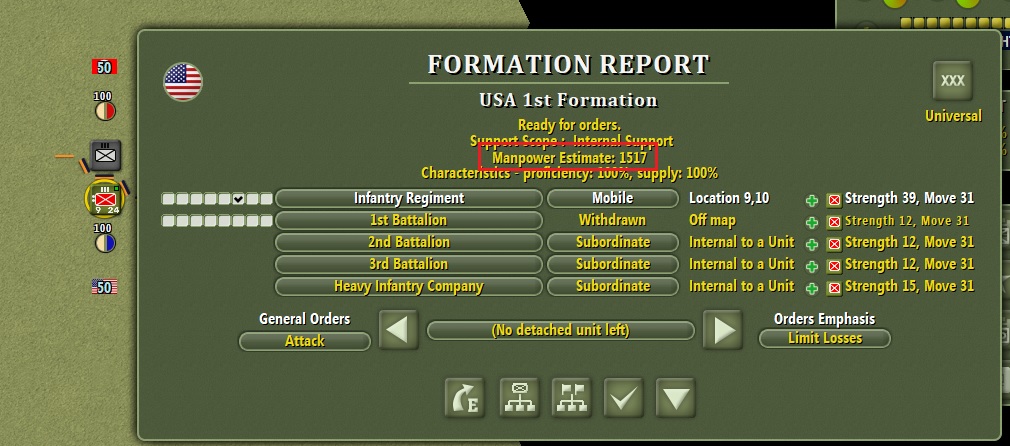Show previous detached unit with left arrow

[x=398, y=330]
